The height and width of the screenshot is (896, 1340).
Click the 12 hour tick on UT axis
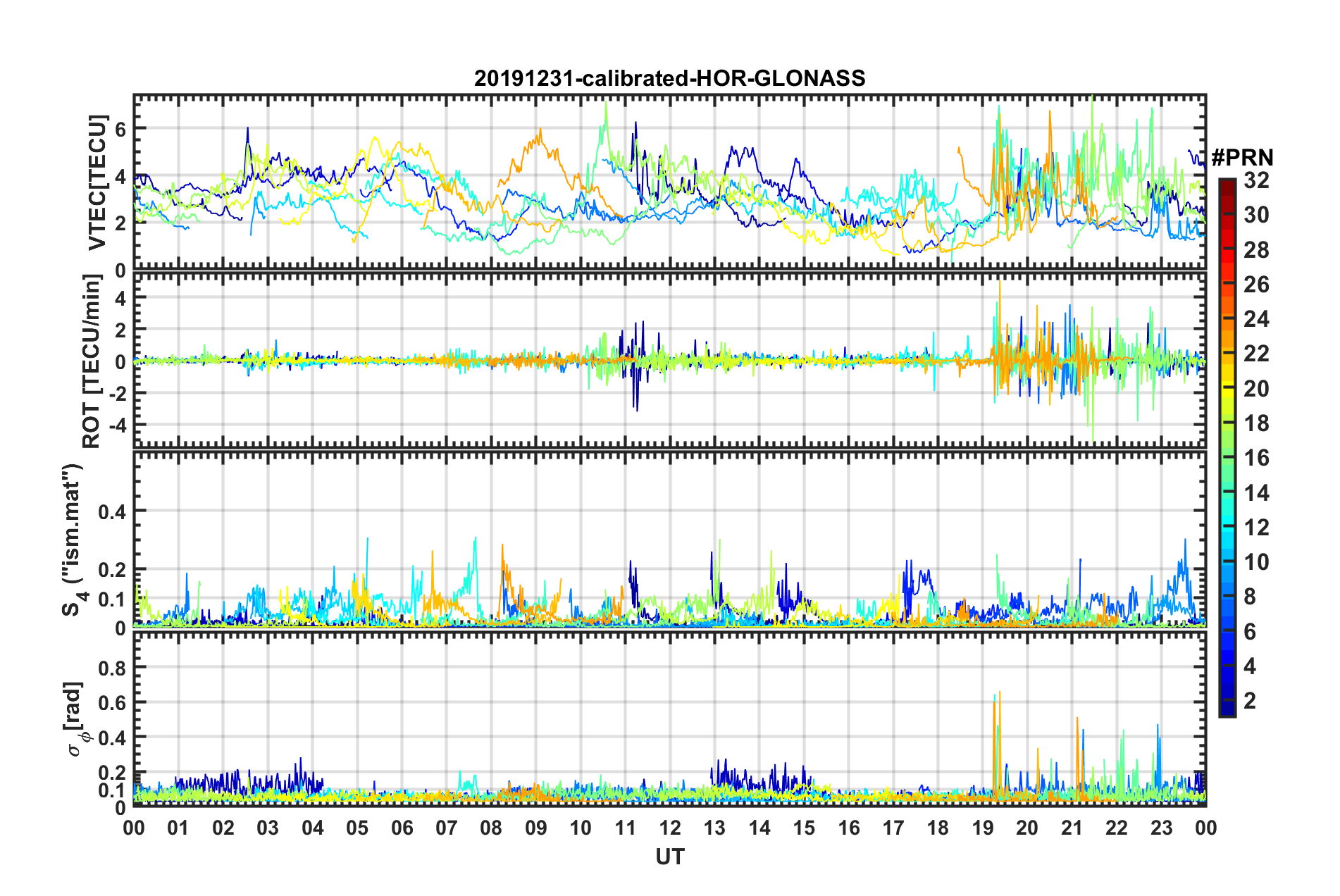click(x=670, y=828)
